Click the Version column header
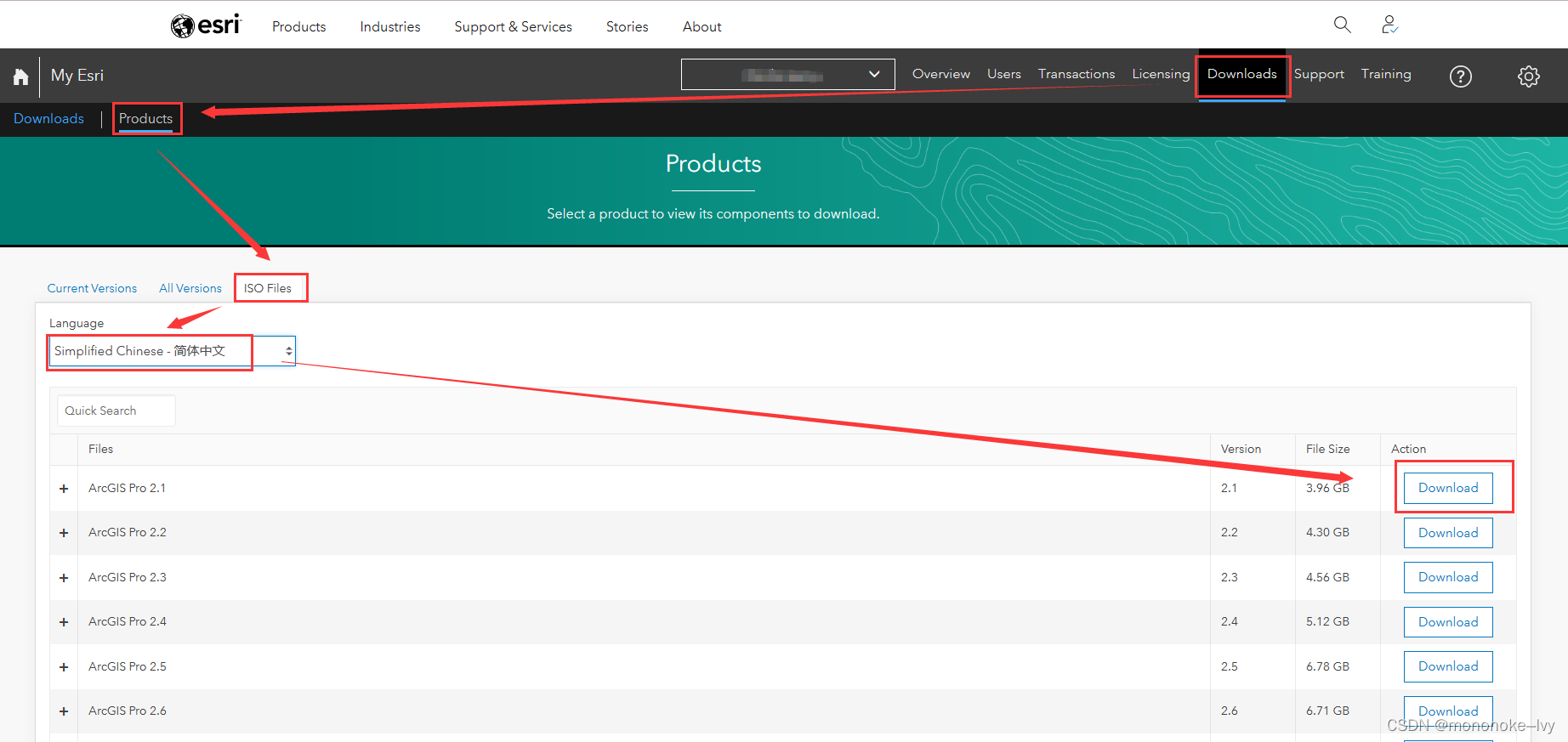The width and height of the screenshot is (1568, 742). pyautogui.click(x=1241, y=449)
